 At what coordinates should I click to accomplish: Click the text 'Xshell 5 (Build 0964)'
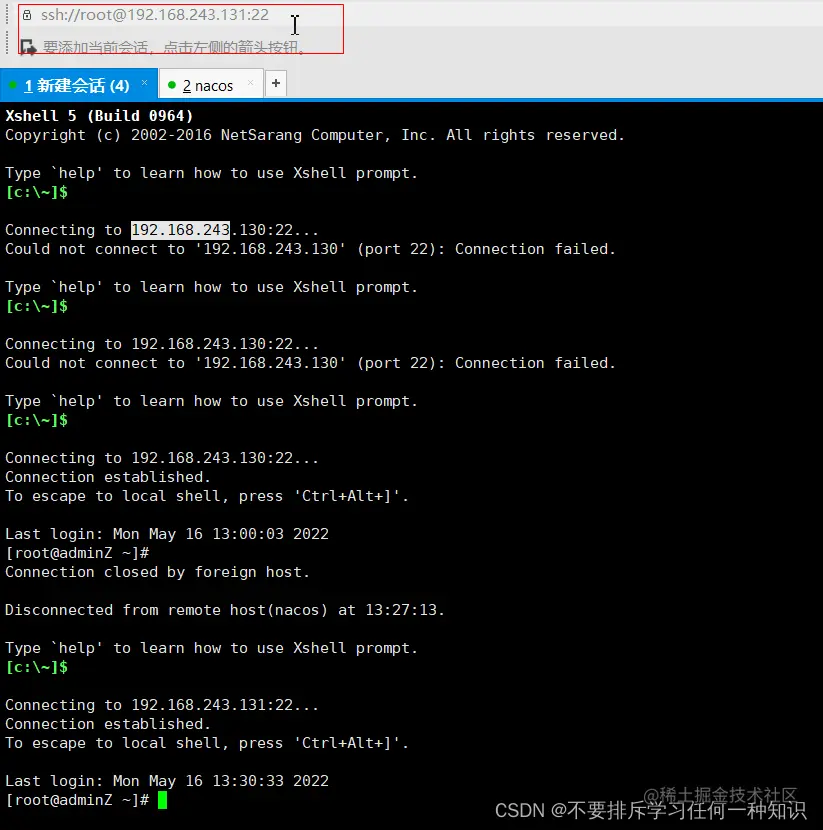(100, 116)
